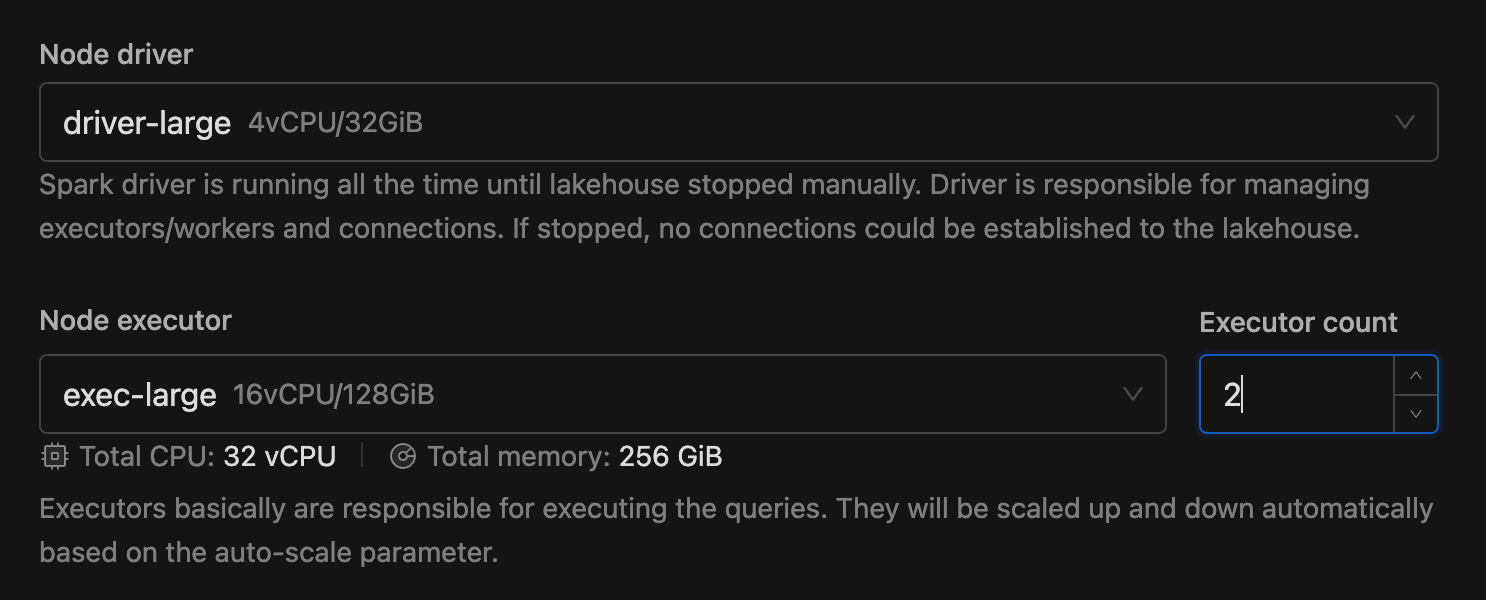Open the driver-large dropdown field

pos(739,122)
